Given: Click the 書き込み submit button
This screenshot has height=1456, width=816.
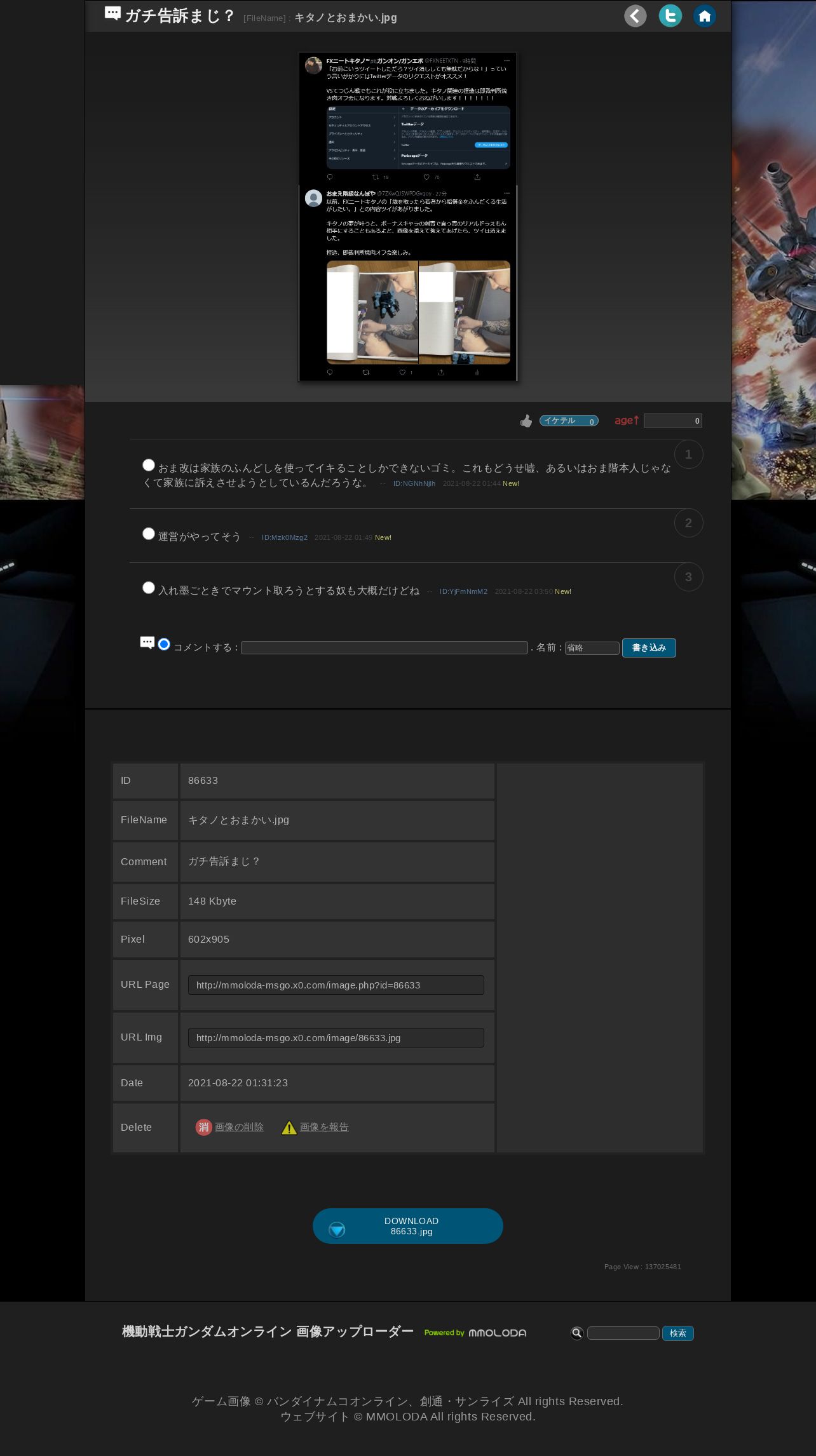Looking at the screenshot, I should pyautogui.click(x=649, y=648).
